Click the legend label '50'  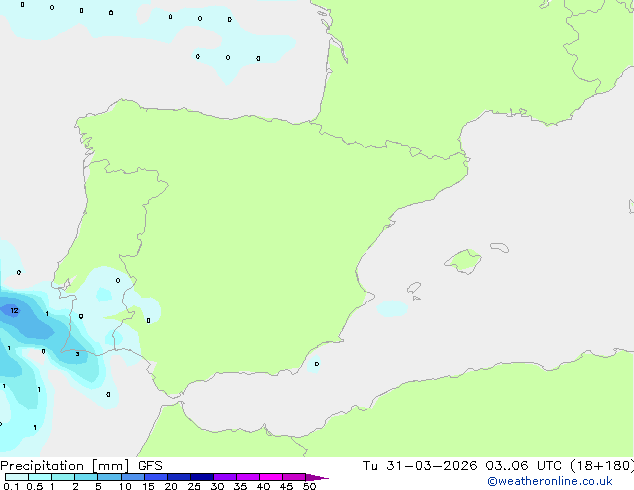309,486
